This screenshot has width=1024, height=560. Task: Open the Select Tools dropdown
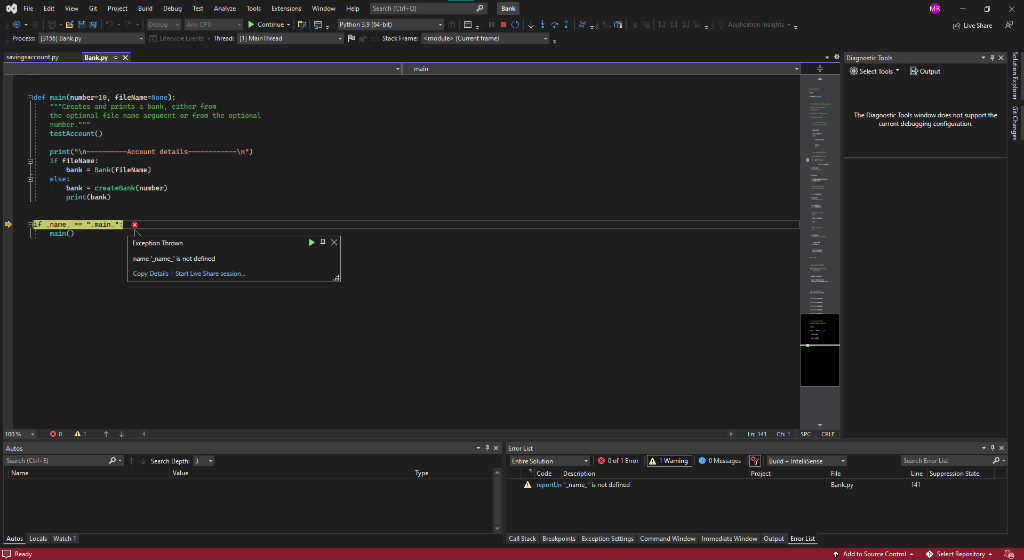(874, 71)
